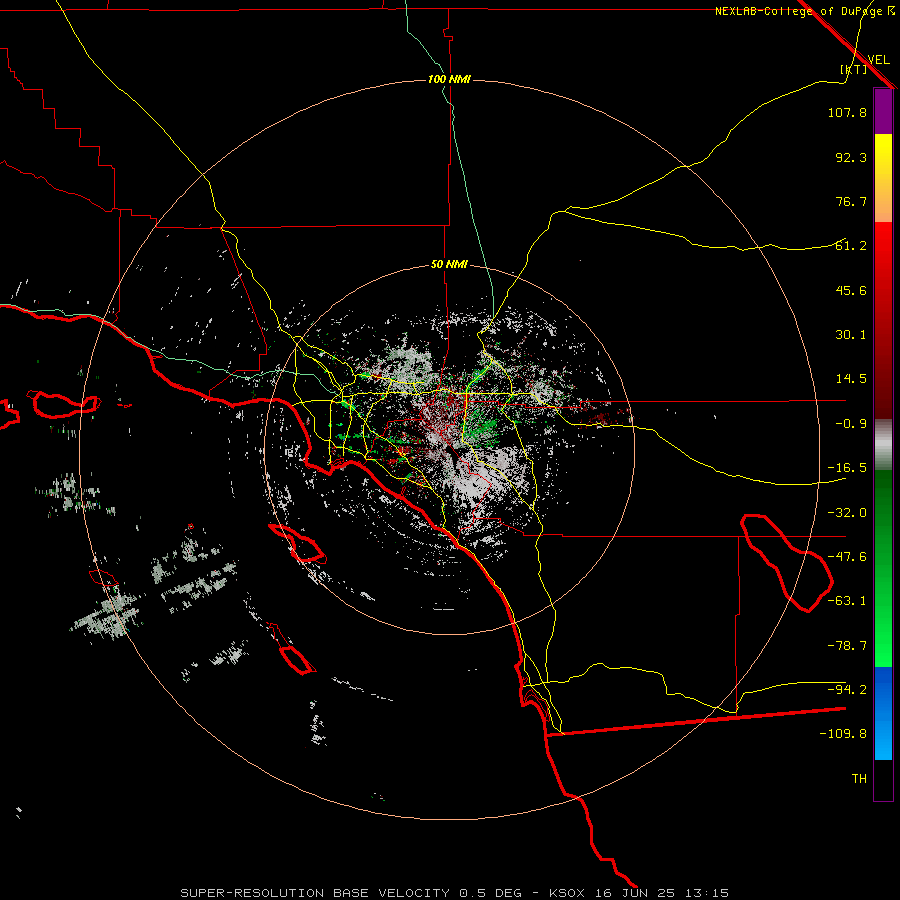900x900 pixels.
Task: Click the -0.9 legend value
Action: [x=851, y=424]
